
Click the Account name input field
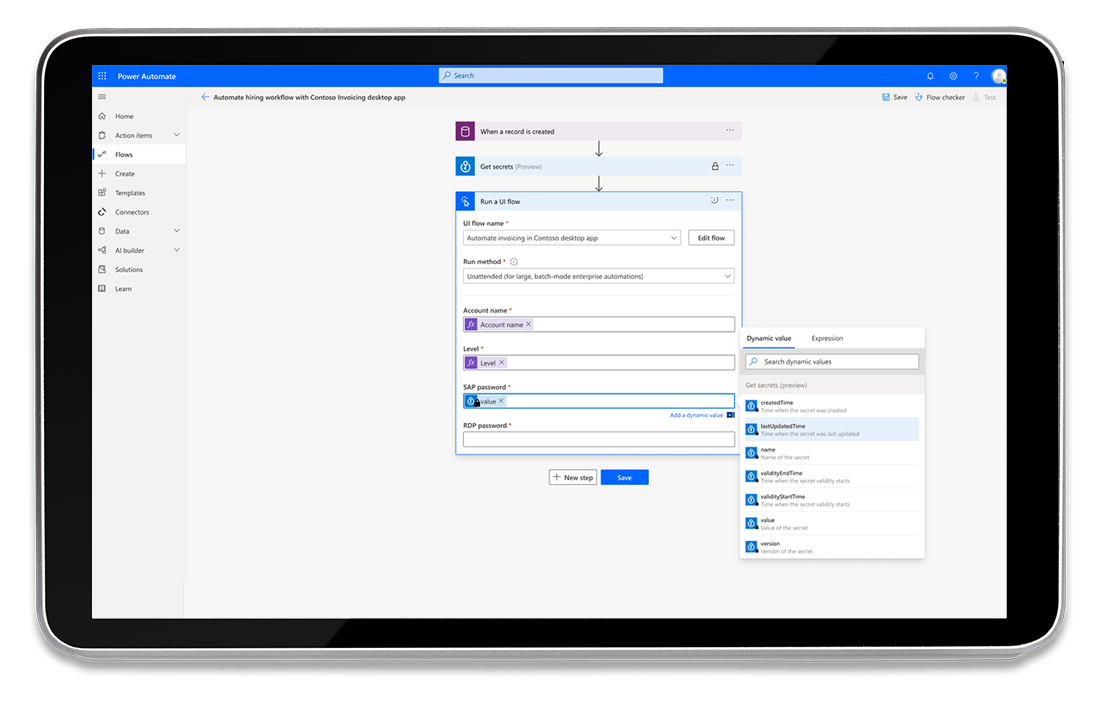(x=598, y=324)
